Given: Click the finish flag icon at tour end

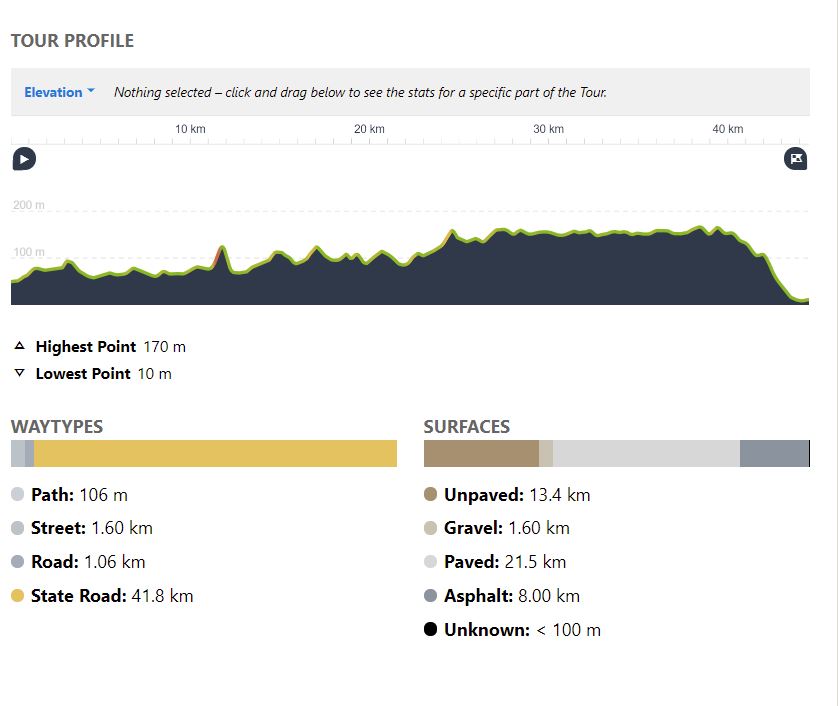Looking at the screenshot, I should 796,158.
